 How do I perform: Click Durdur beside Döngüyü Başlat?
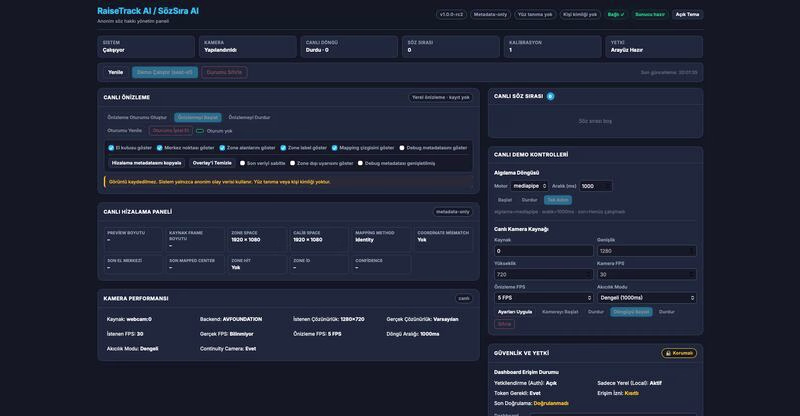coord(667,312)
